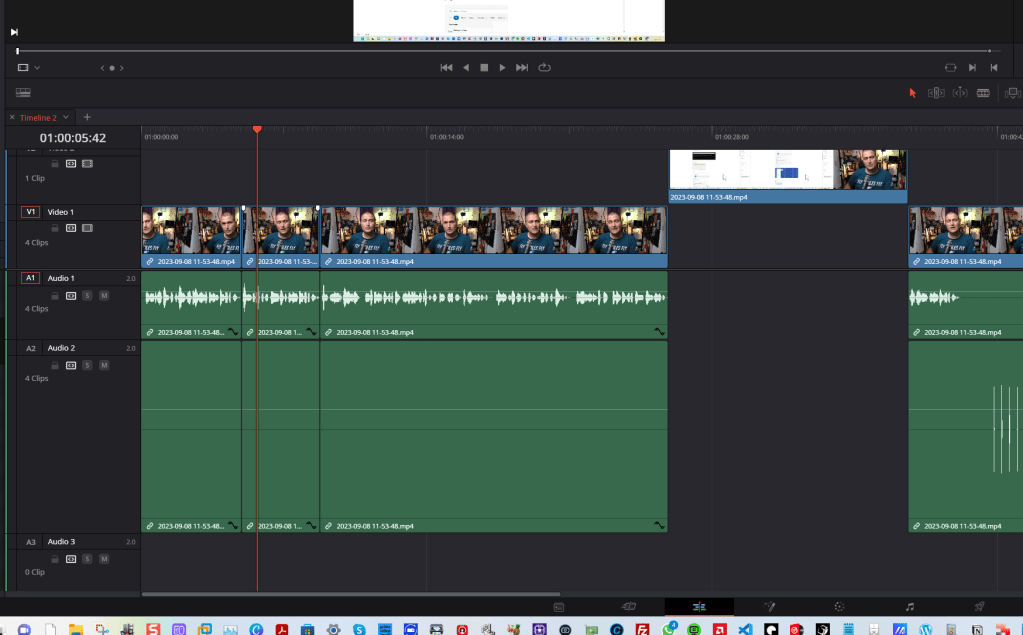Click the marker dot between the arrows
This screenshot has width=1023, height=635.
(x=112, y=68)
